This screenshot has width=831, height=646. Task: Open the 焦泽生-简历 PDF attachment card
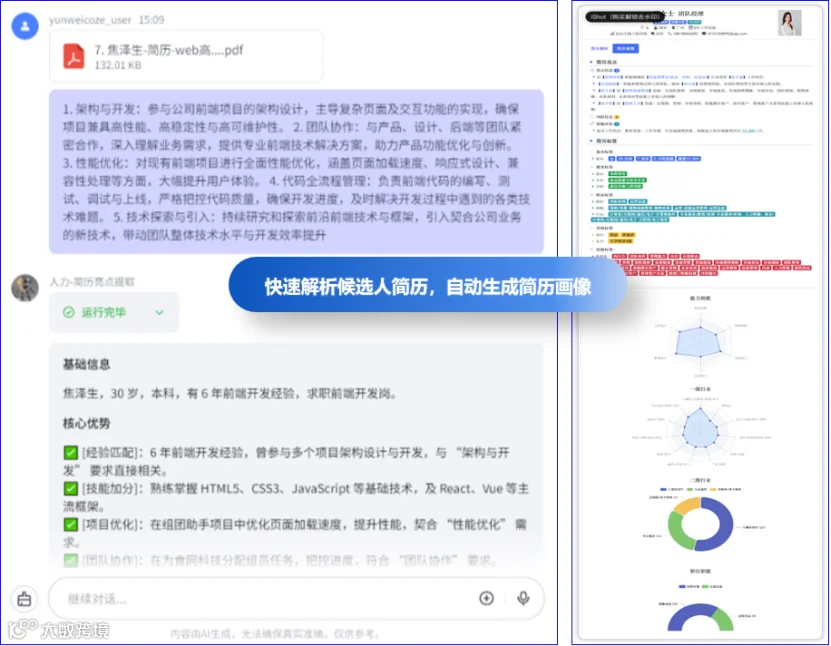185,56
